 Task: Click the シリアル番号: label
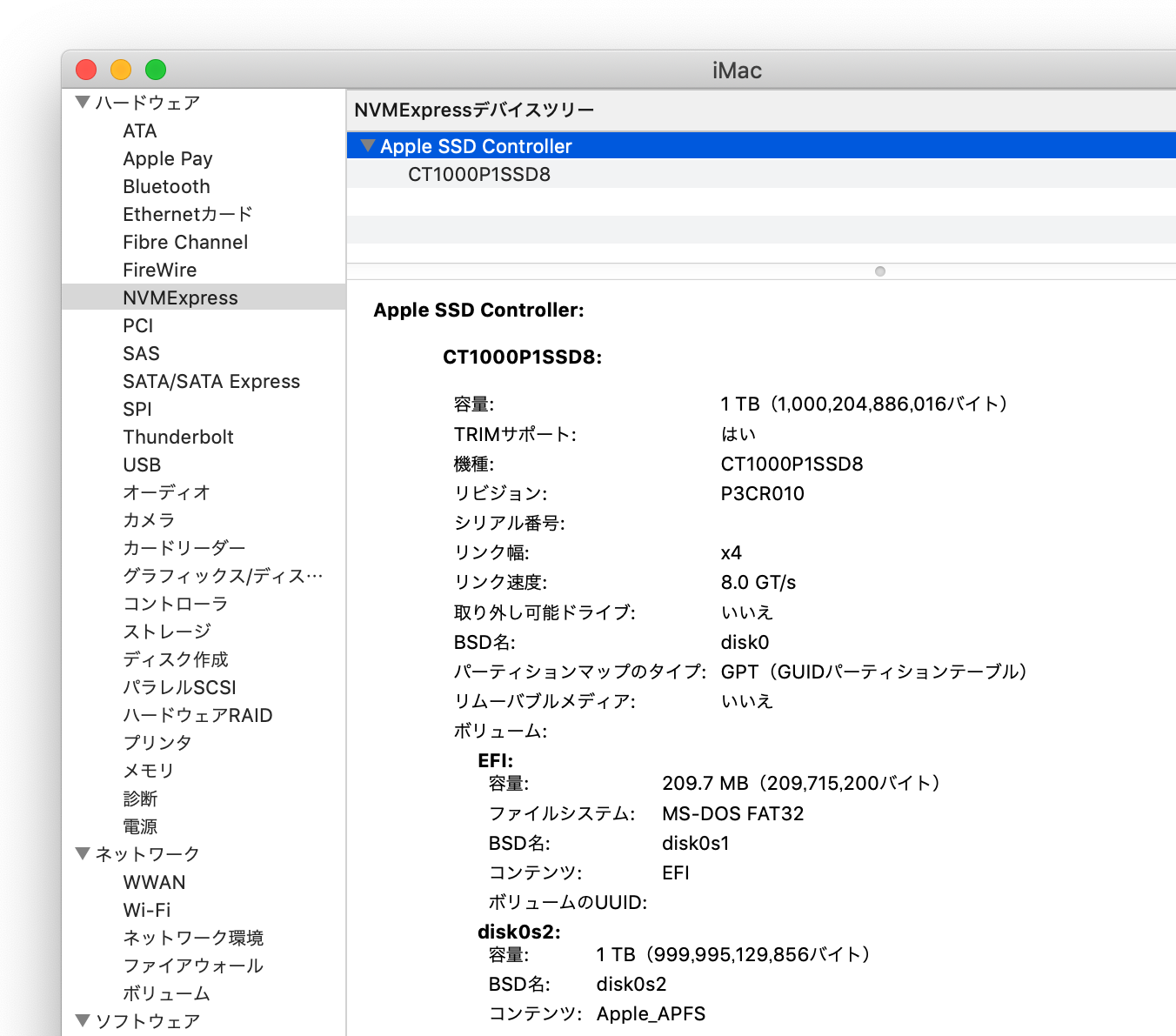(510, 524)
